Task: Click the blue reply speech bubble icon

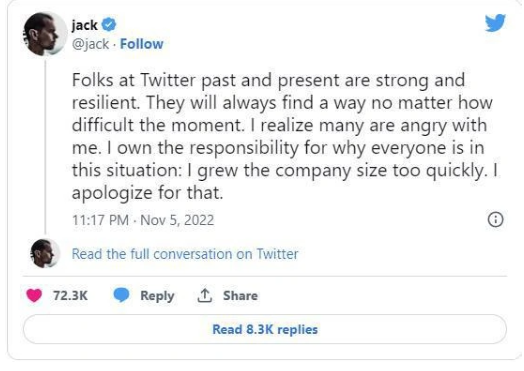Action: click(x=121, y=295)
